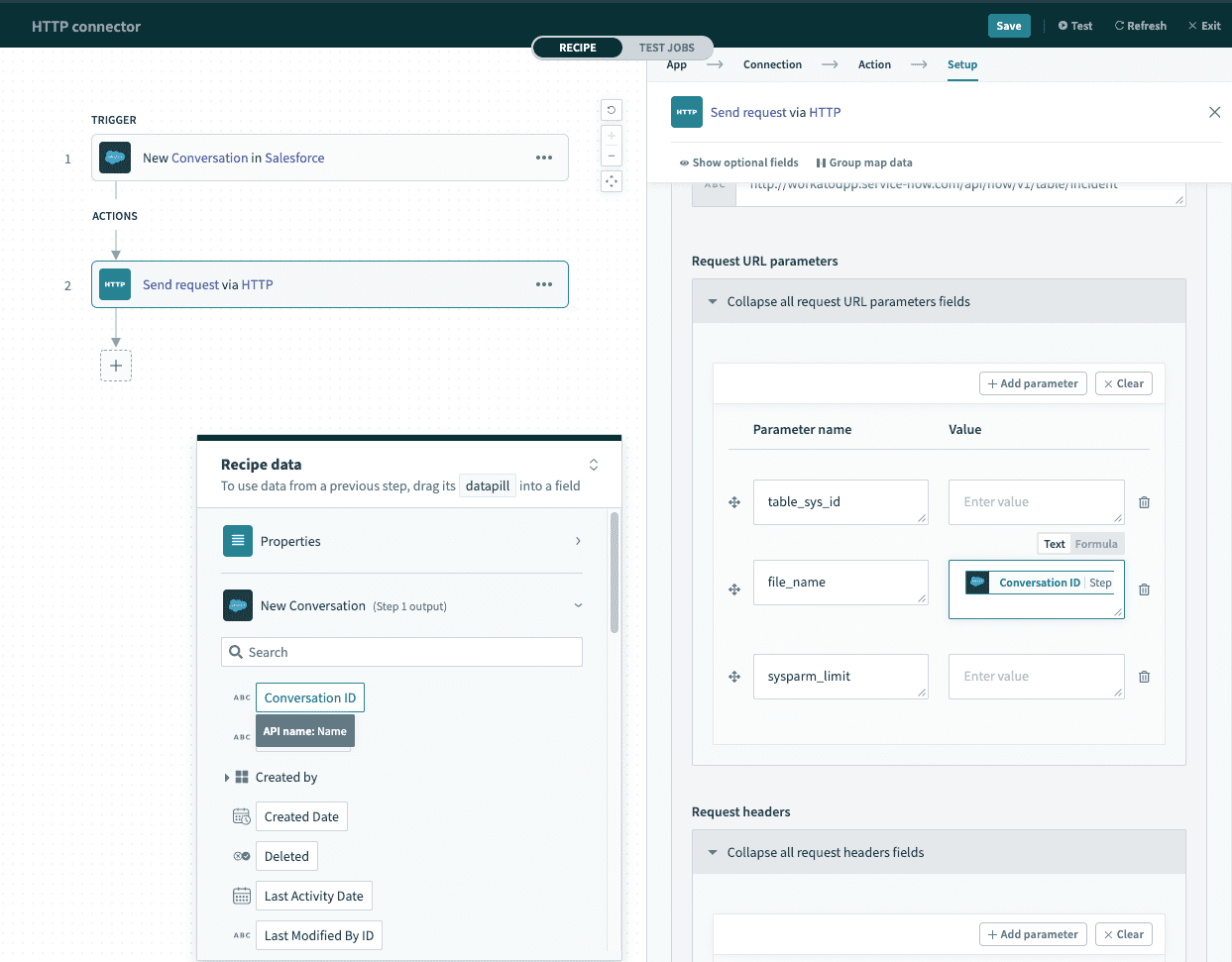Zoom in on the recipe canvas

[612, 136]
